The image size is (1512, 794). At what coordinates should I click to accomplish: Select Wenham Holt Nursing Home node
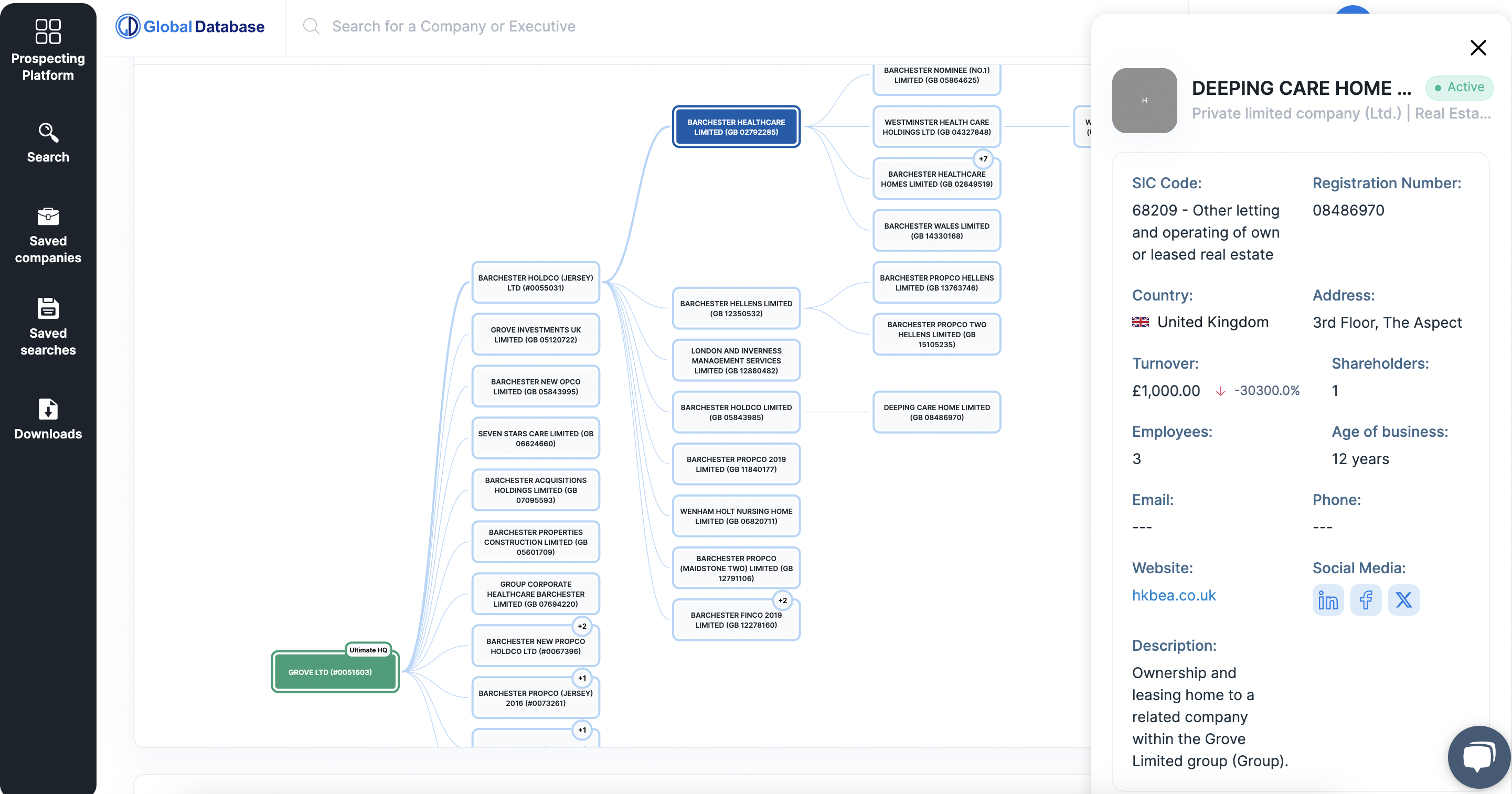click(x=736, y=516)
